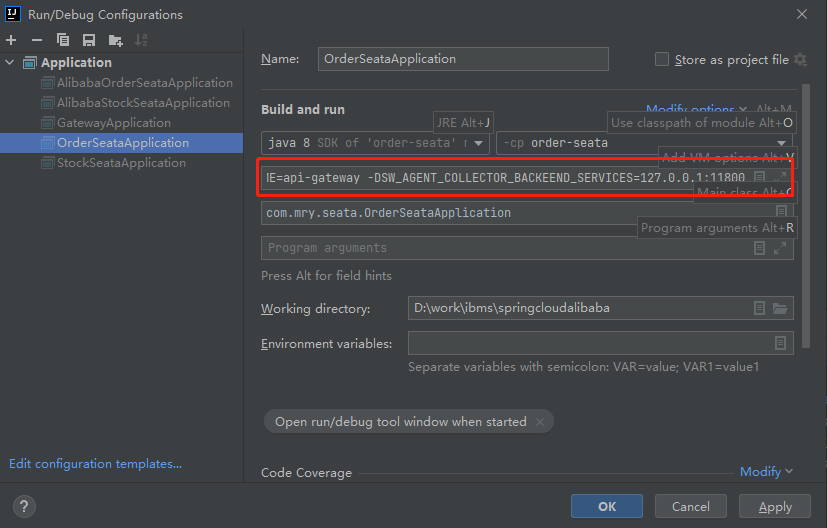Click the Cancel button
Screen dimensions: 827x528
pyautogui.click(x=690, y=506)
